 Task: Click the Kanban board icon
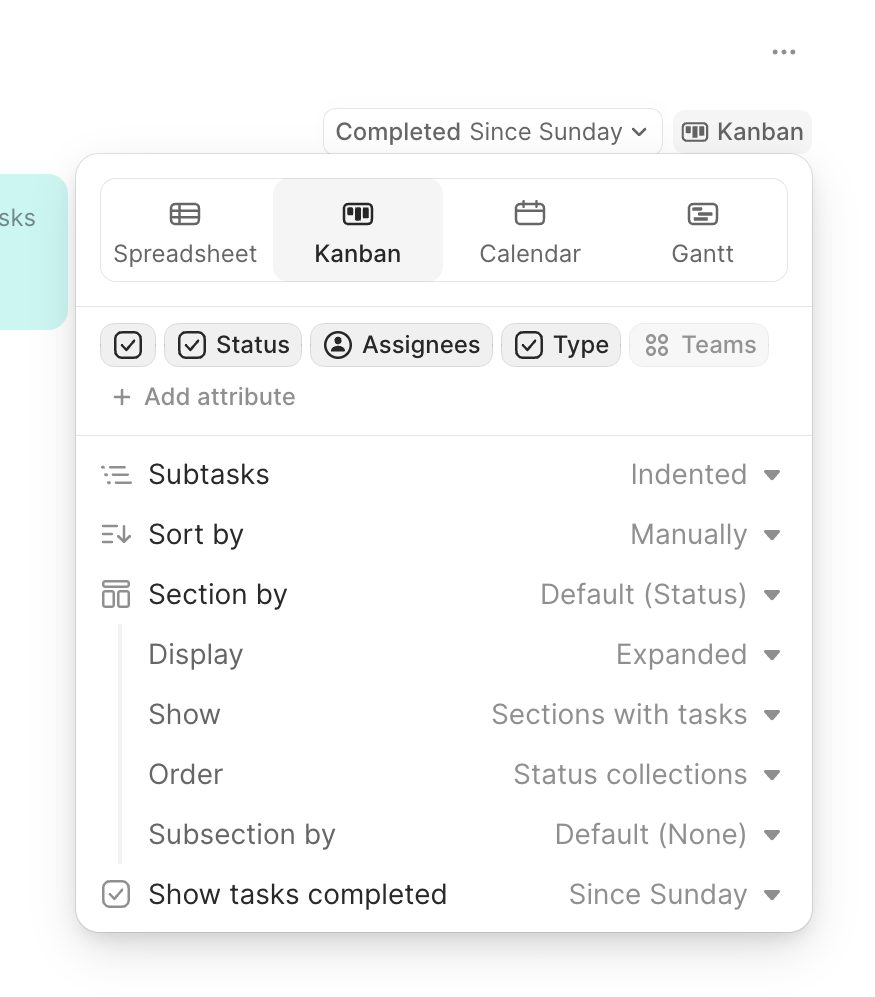357,213
